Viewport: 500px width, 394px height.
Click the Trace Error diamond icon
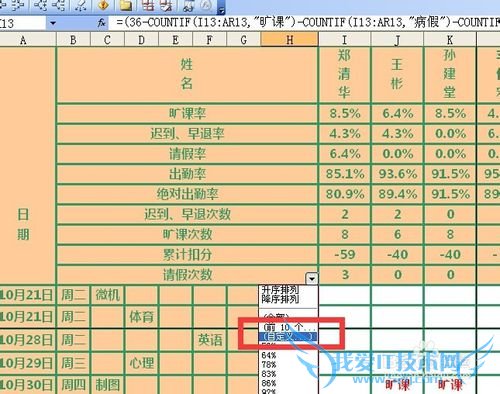pyautogui.click(x=104, y=5)
